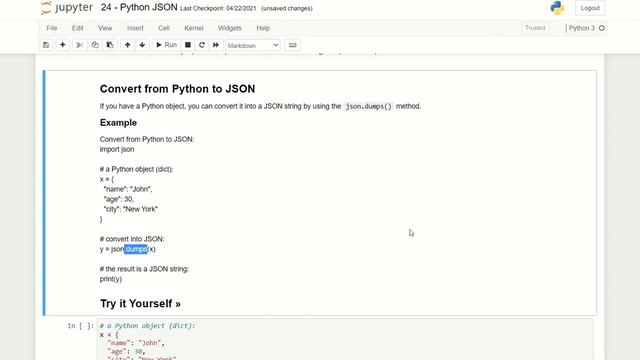Screen dimensions: 640x360
Task: Open the Insert menu
Action: tap(135, 28)
